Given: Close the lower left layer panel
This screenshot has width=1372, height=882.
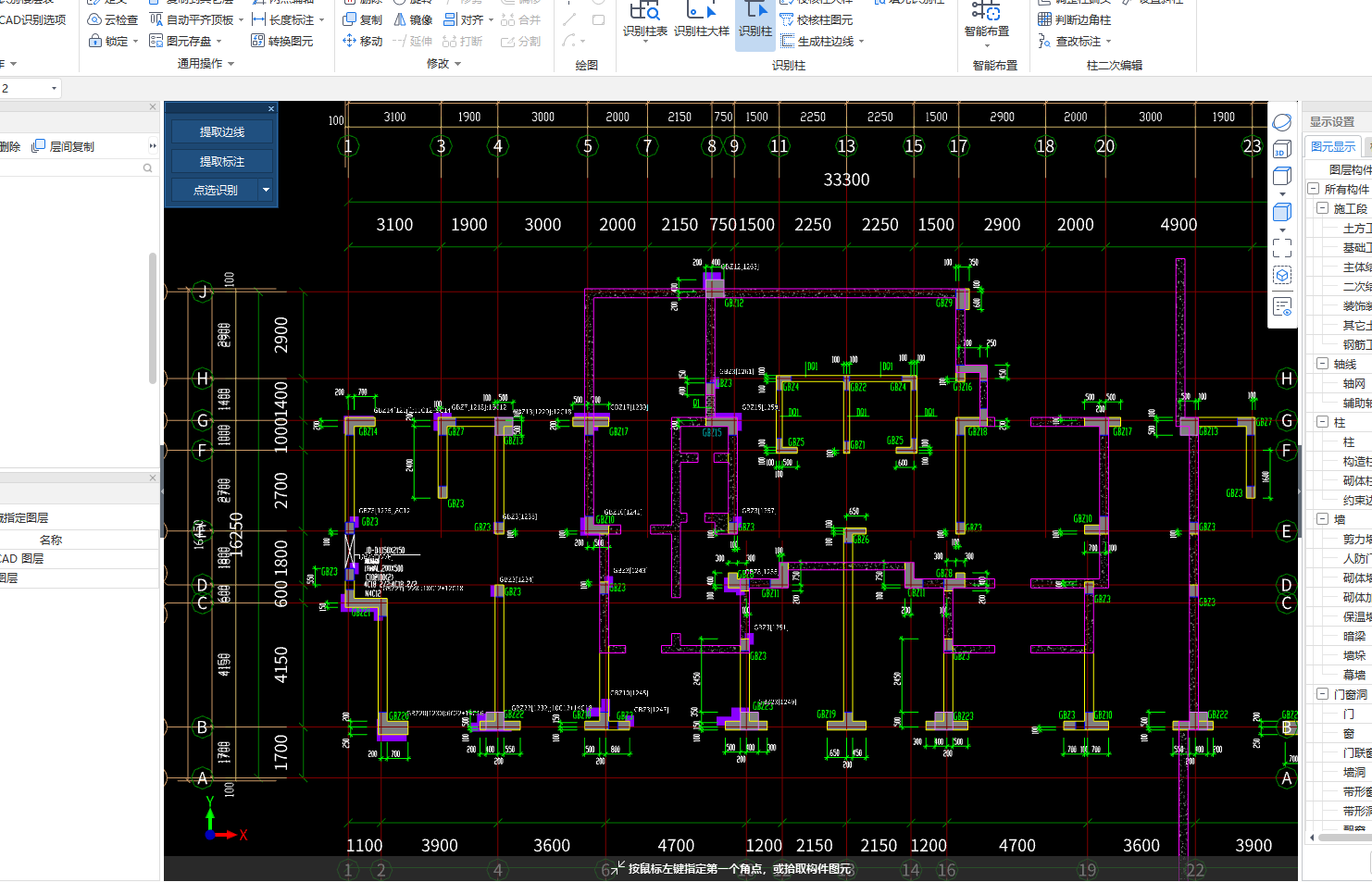Looking at the screenshot, I should tap(153, 478).
